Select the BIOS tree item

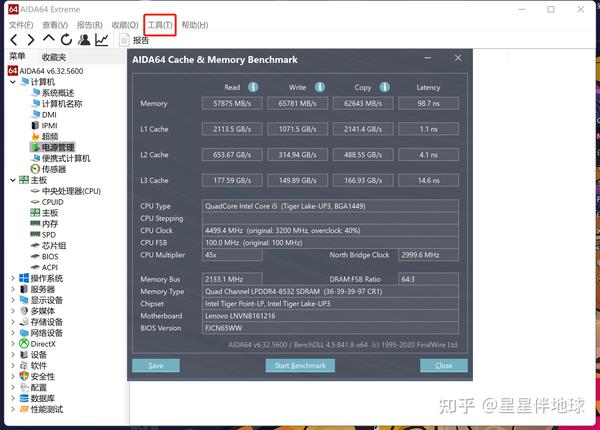click(x=50, y=256)
